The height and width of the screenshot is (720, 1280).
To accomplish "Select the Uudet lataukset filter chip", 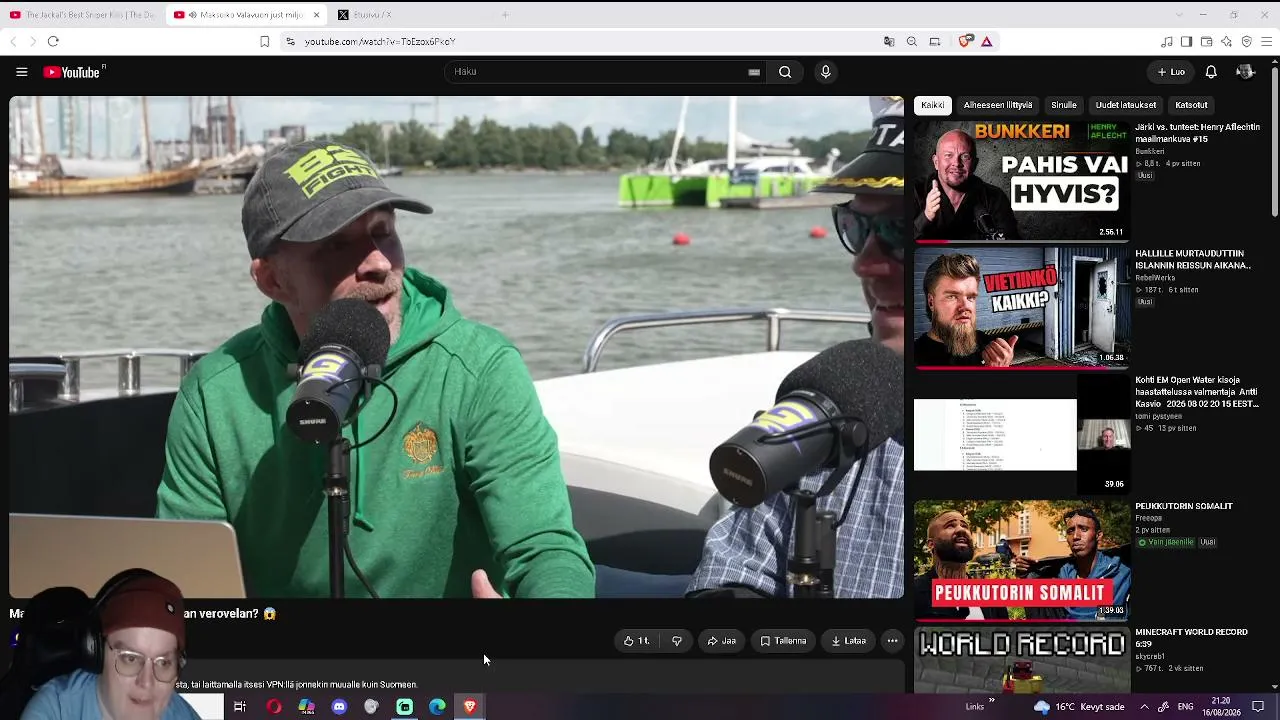I will click(x=1126, y=105).
